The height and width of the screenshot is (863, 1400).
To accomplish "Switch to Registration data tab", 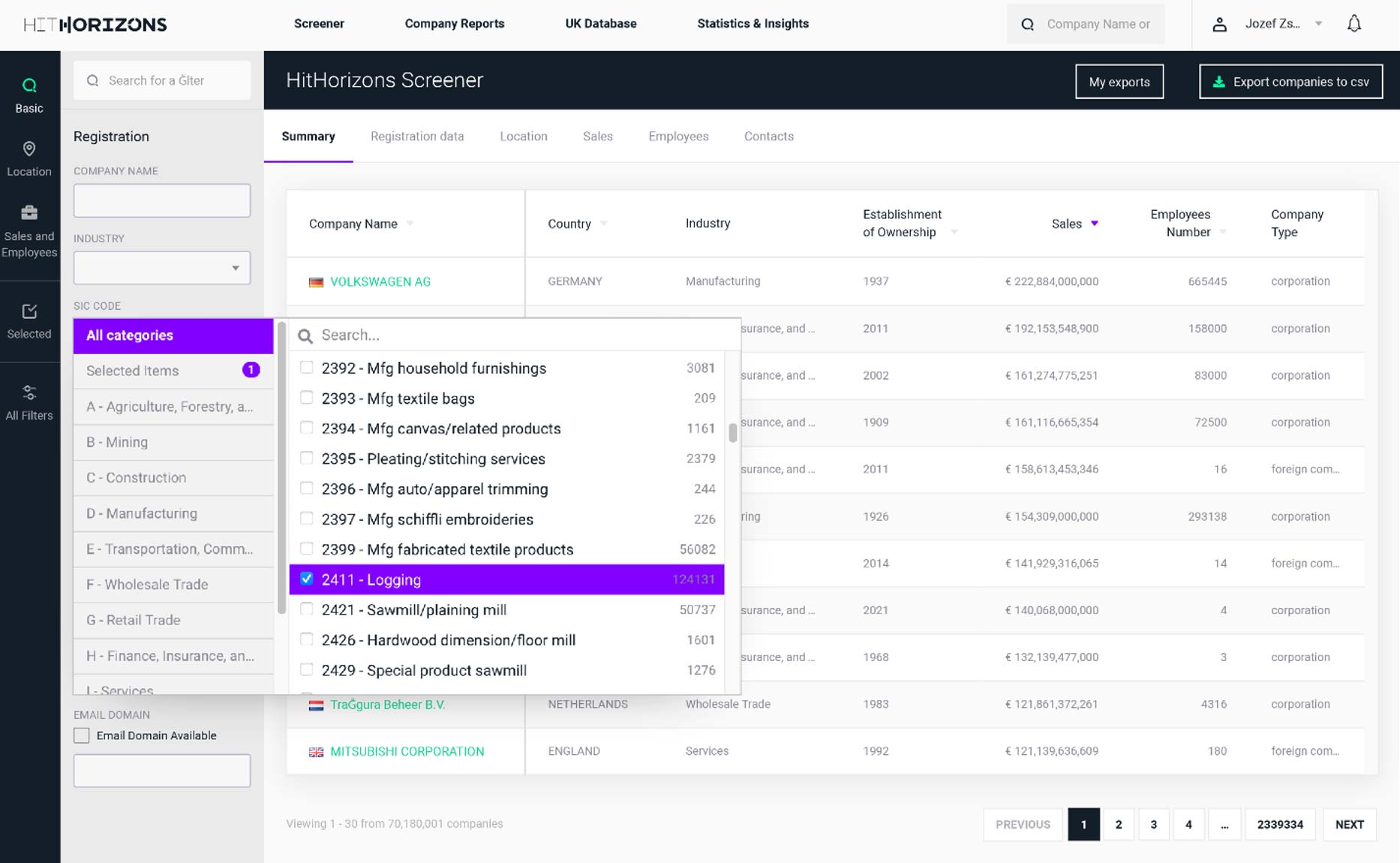I will pos(417,137).
